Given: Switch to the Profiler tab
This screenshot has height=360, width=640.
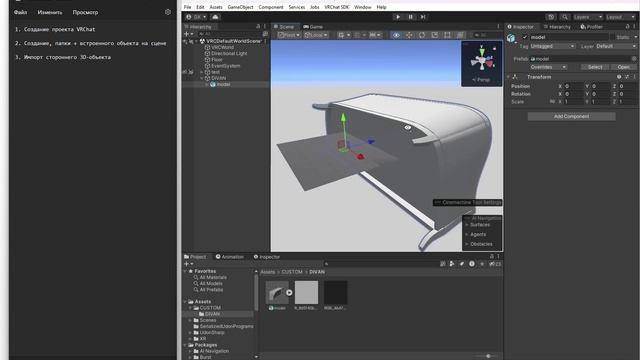Looking at the screenshot, I should coord(591,27).
